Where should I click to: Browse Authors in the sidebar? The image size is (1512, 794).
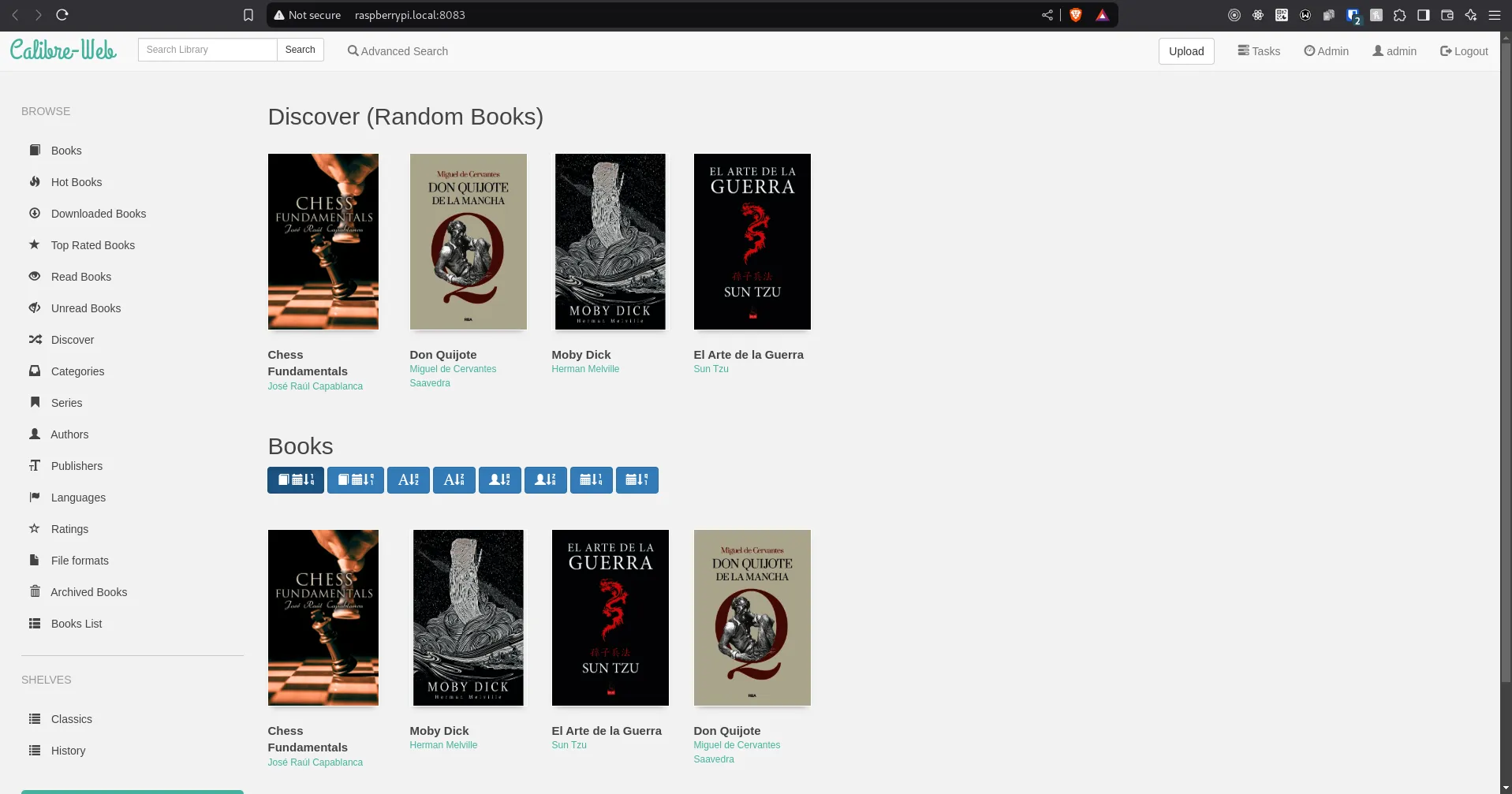pyautogui.click(x=69, y=434)
